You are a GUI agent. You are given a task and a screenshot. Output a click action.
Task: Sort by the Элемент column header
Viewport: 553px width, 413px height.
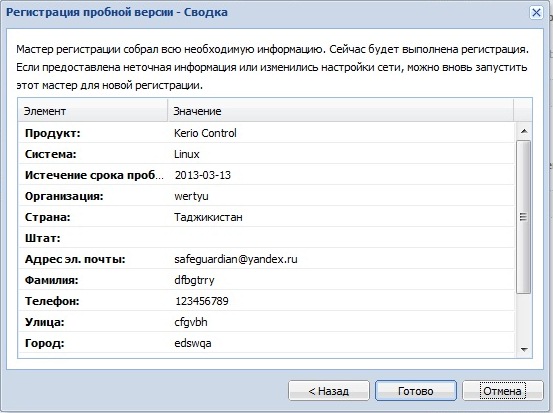coord(93,111)
